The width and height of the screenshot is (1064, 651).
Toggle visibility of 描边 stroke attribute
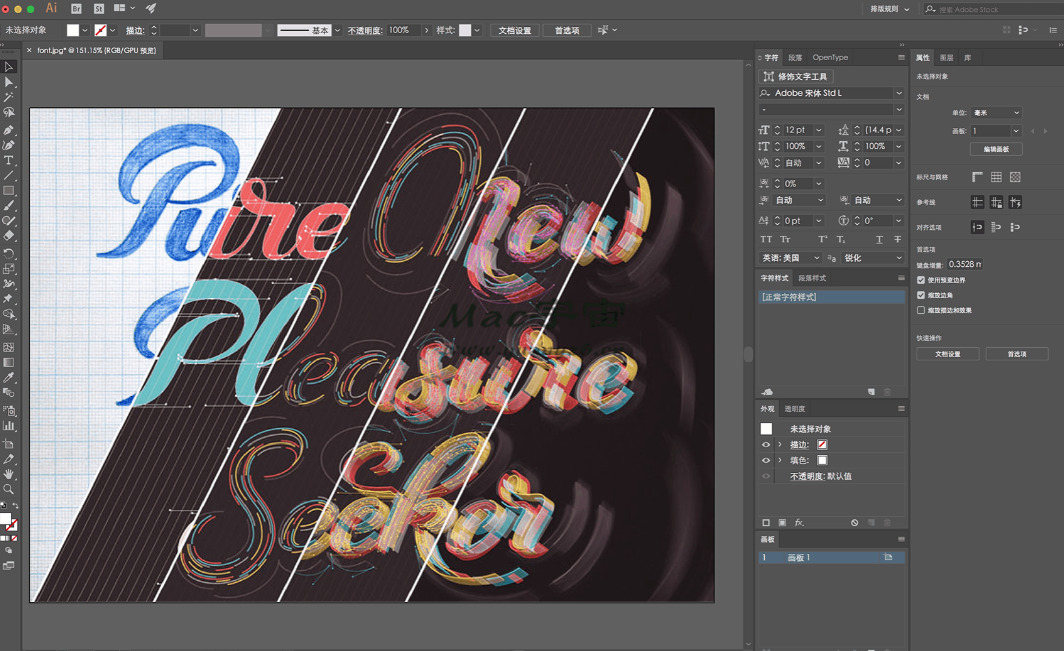[x=766, y=445]
